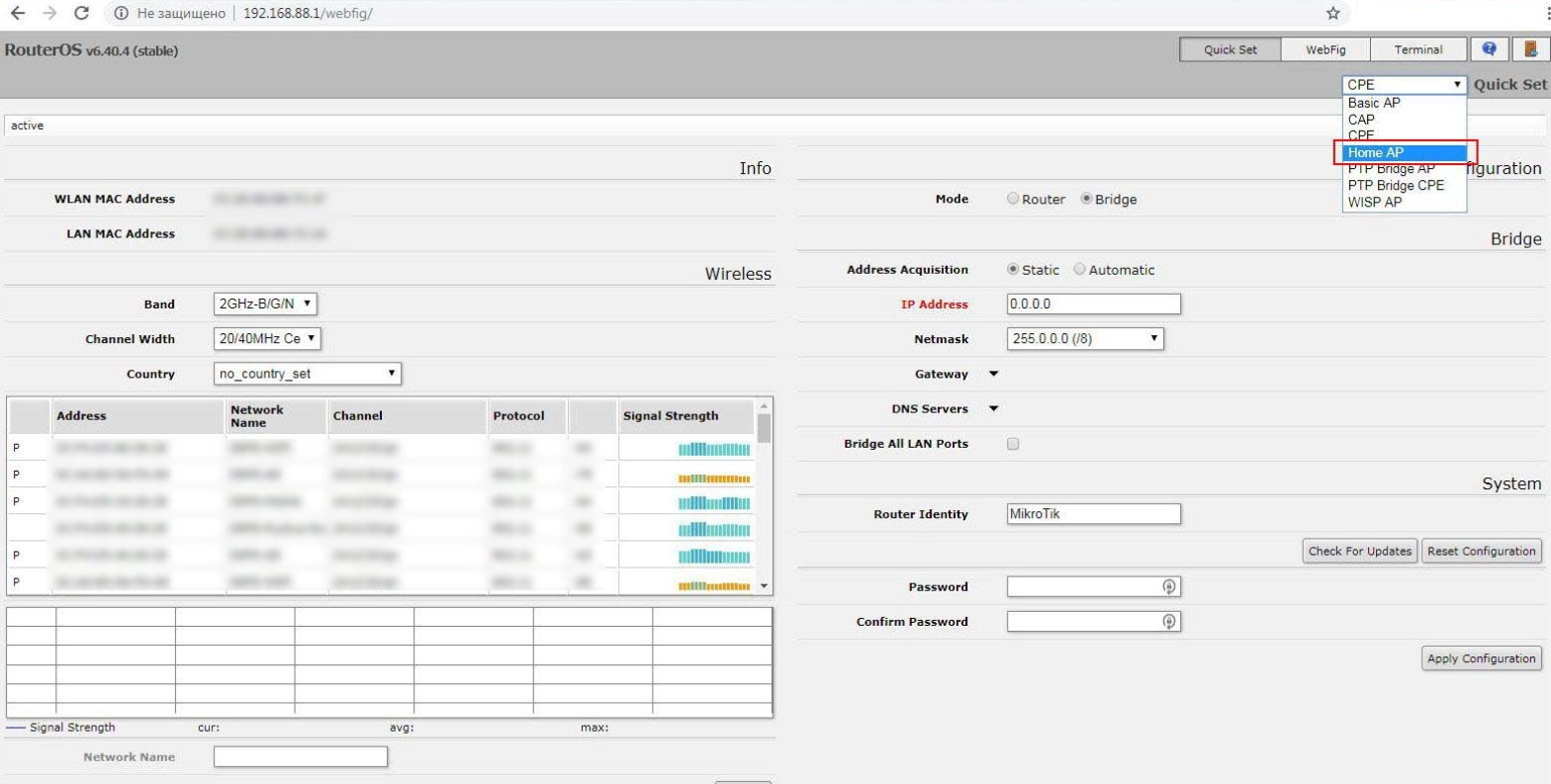Click the Confirm Password input field
The image size is (1551, 784).
pyautogui.click(x=1094, y=622)
